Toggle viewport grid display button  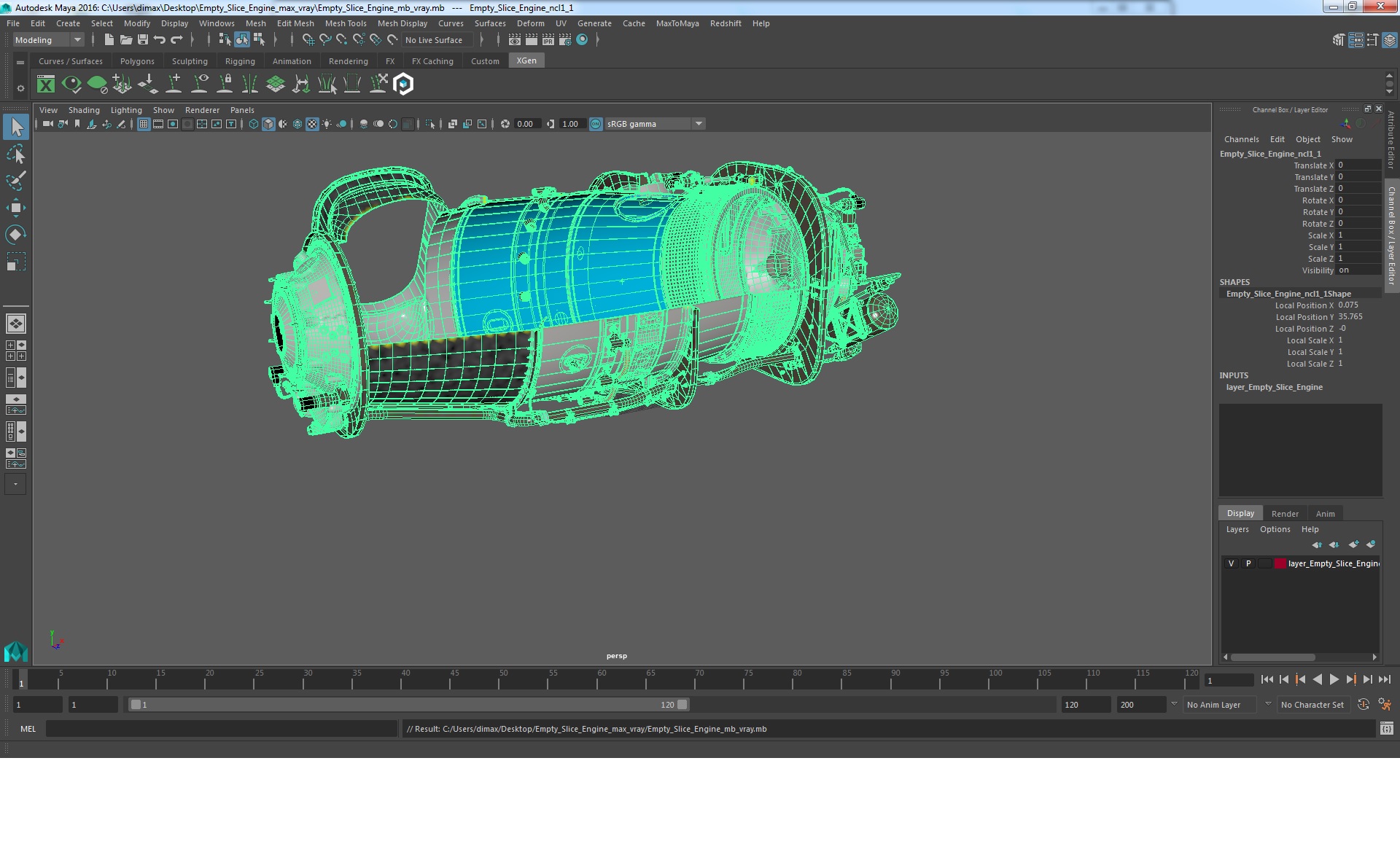144,125
